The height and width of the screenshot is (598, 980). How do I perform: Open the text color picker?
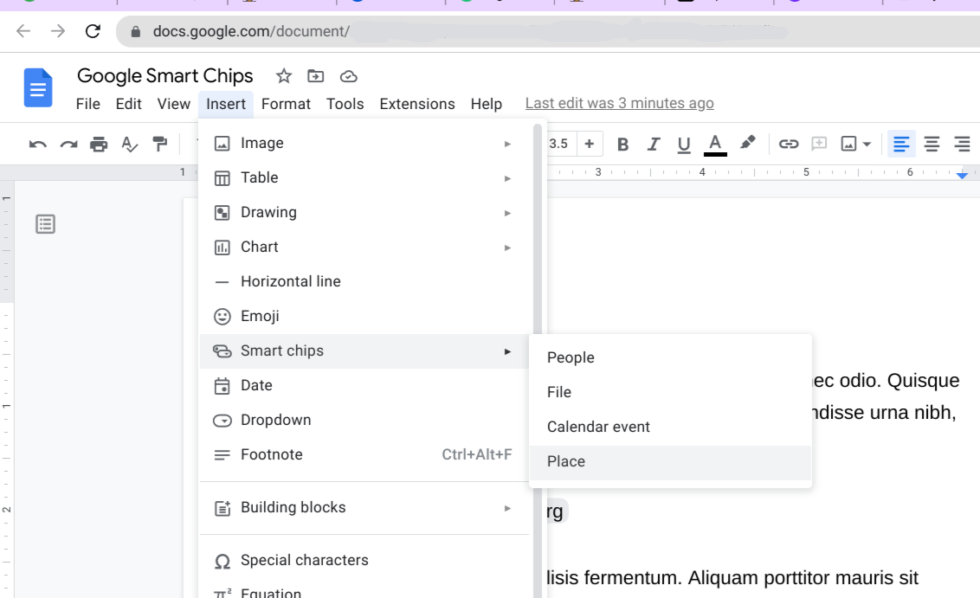coord(715,144)
